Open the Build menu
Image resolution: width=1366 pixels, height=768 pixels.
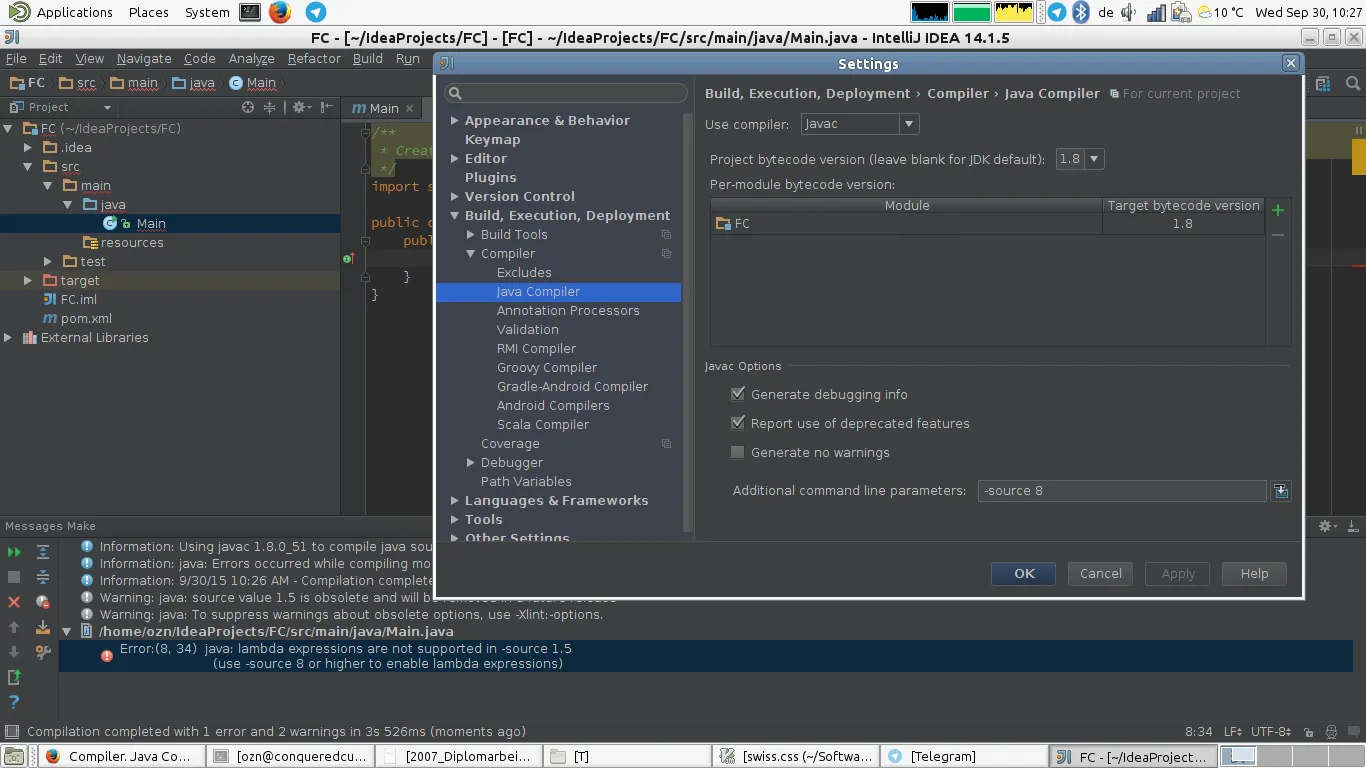coord(368,59)
